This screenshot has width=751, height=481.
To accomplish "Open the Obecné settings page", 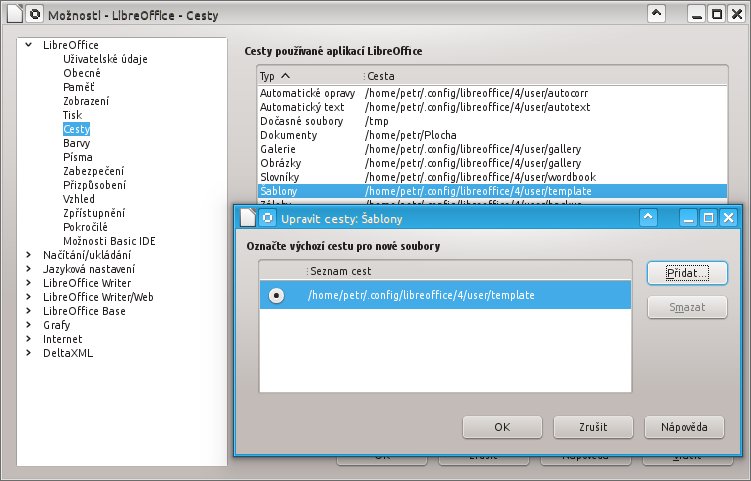I will pos(82,73).
